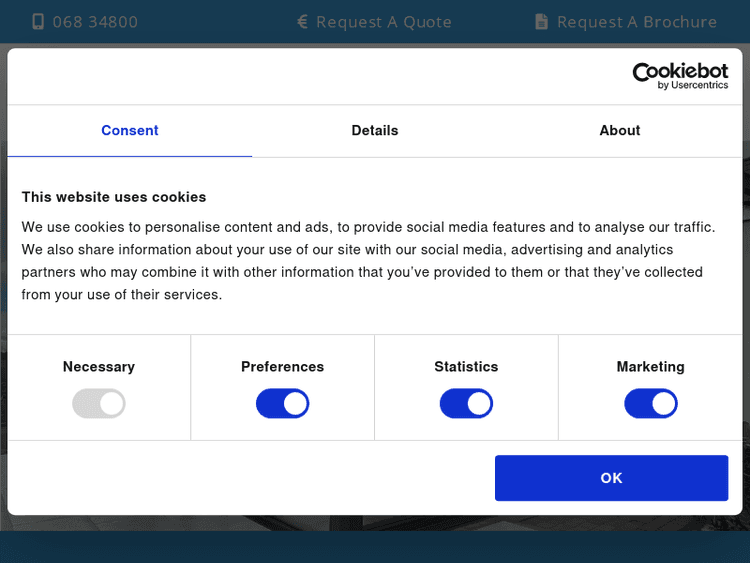Click the Statistics category label
The width and height of the screenshot is (750, 563).
point(466,367)
